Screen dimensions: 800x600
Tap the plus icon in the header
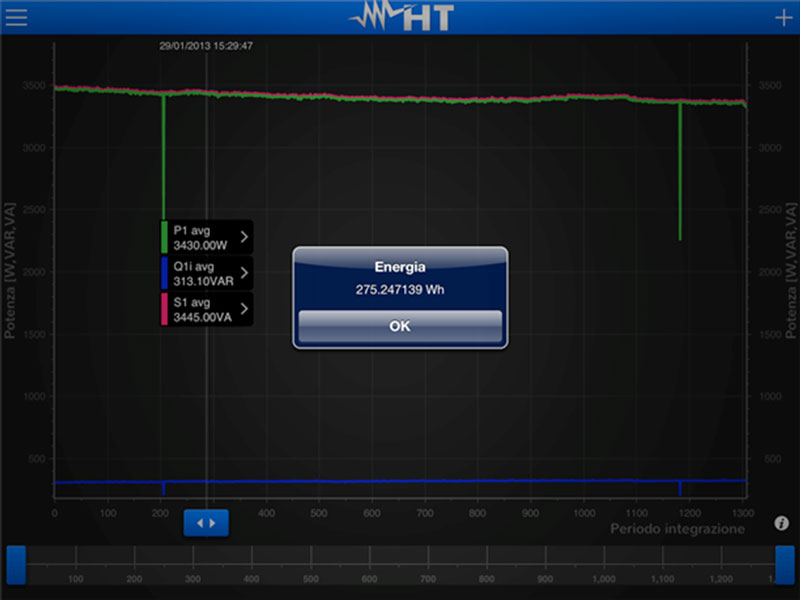(782, 18)
